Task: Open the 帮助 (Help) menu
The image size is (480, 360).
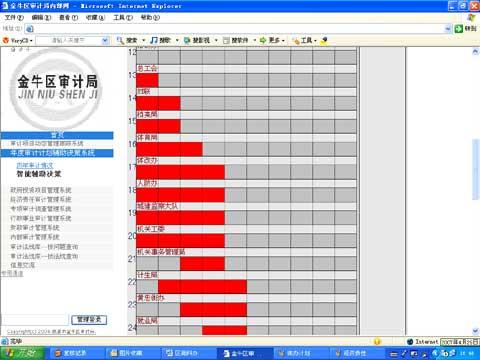Action: pyautogui.click(x=150, y=17)
